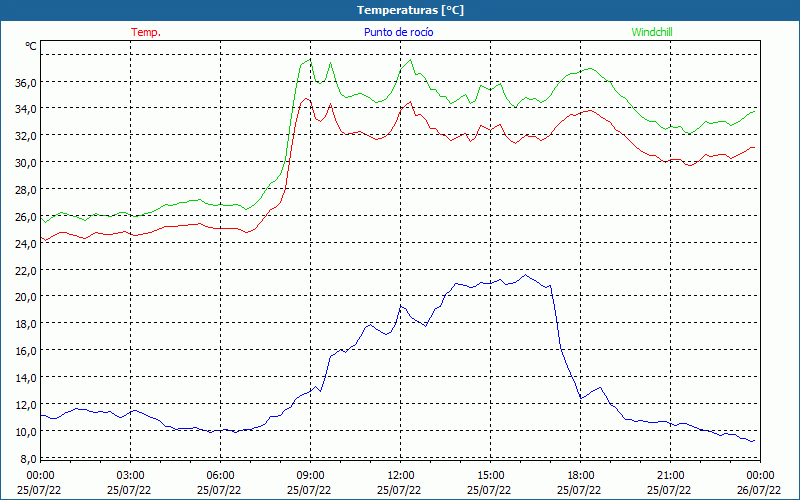
Task: Click the 24,0 y-axis value
Action: [x=26, y=243]
